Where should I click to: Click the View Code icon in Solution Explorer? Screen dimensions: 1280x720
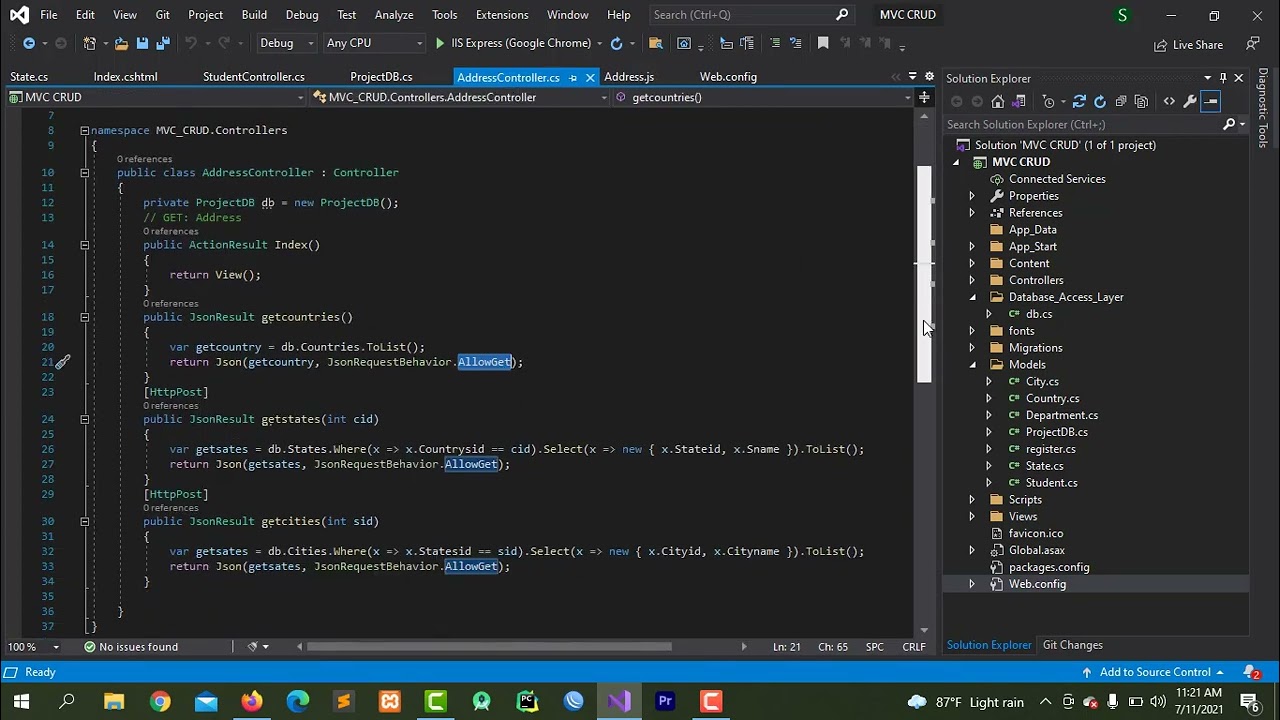(1168, 101)
